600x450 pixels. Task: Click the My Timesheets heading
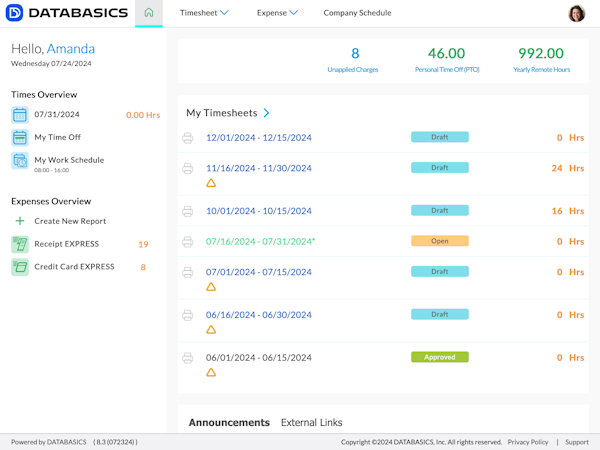(222, 113)
